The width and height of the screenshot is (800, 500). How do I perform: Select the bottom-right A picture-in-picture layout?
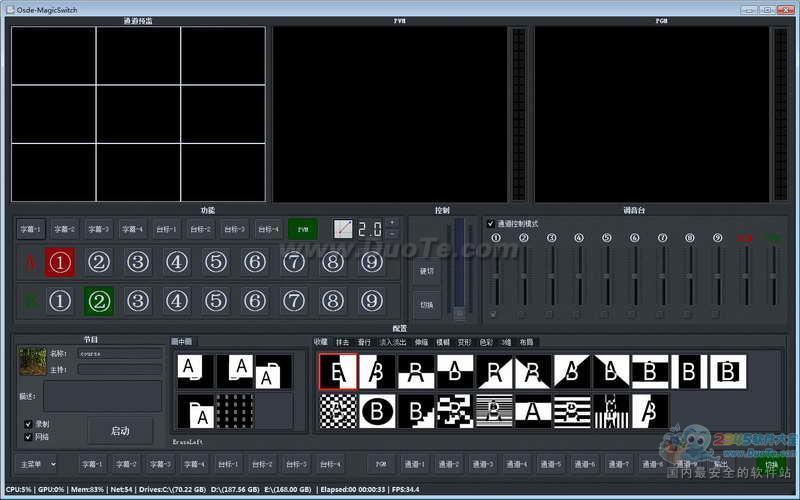195,411
